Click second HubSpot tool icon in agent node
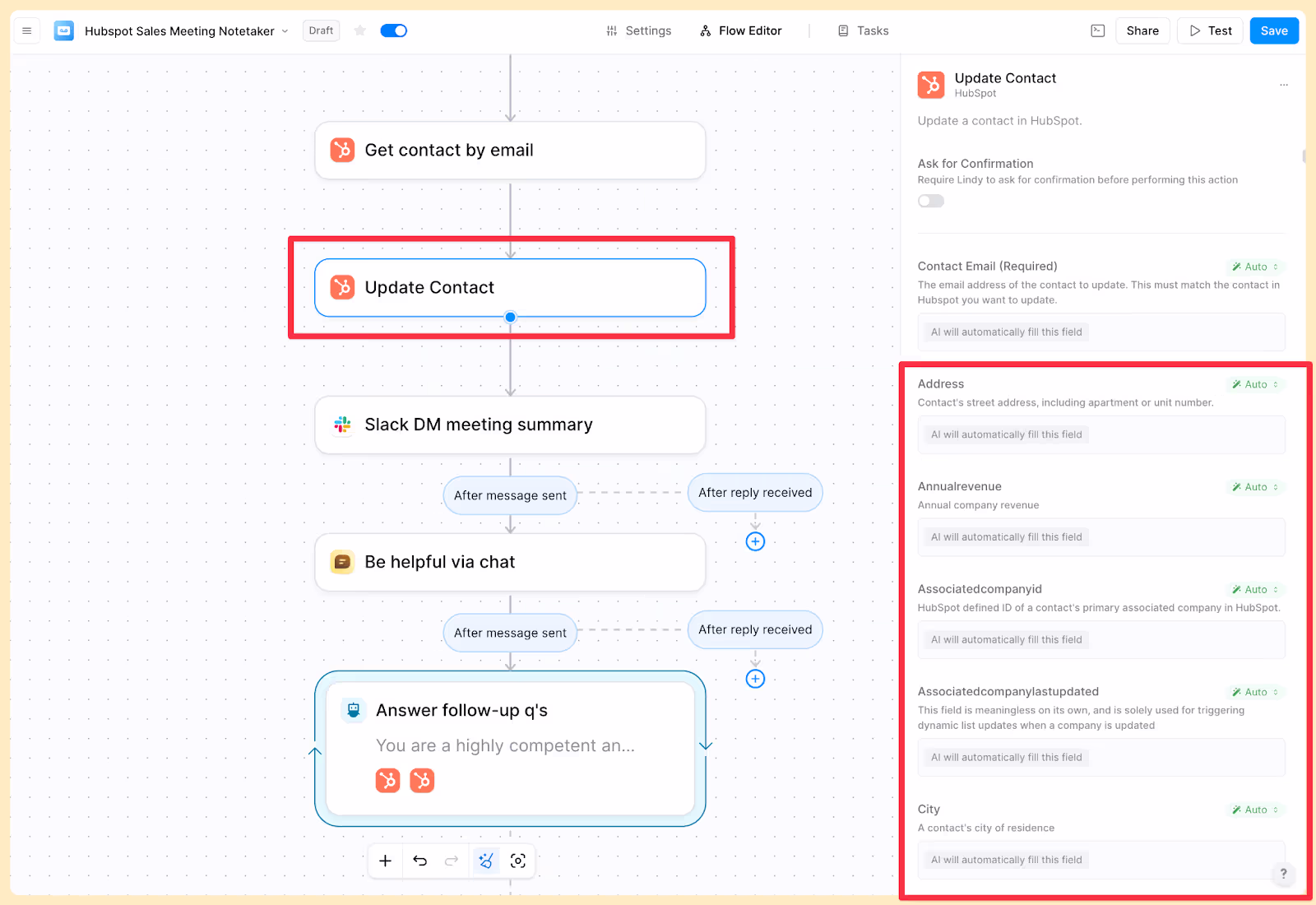Viewport: 1316px width, 905px height. [422, 780]
